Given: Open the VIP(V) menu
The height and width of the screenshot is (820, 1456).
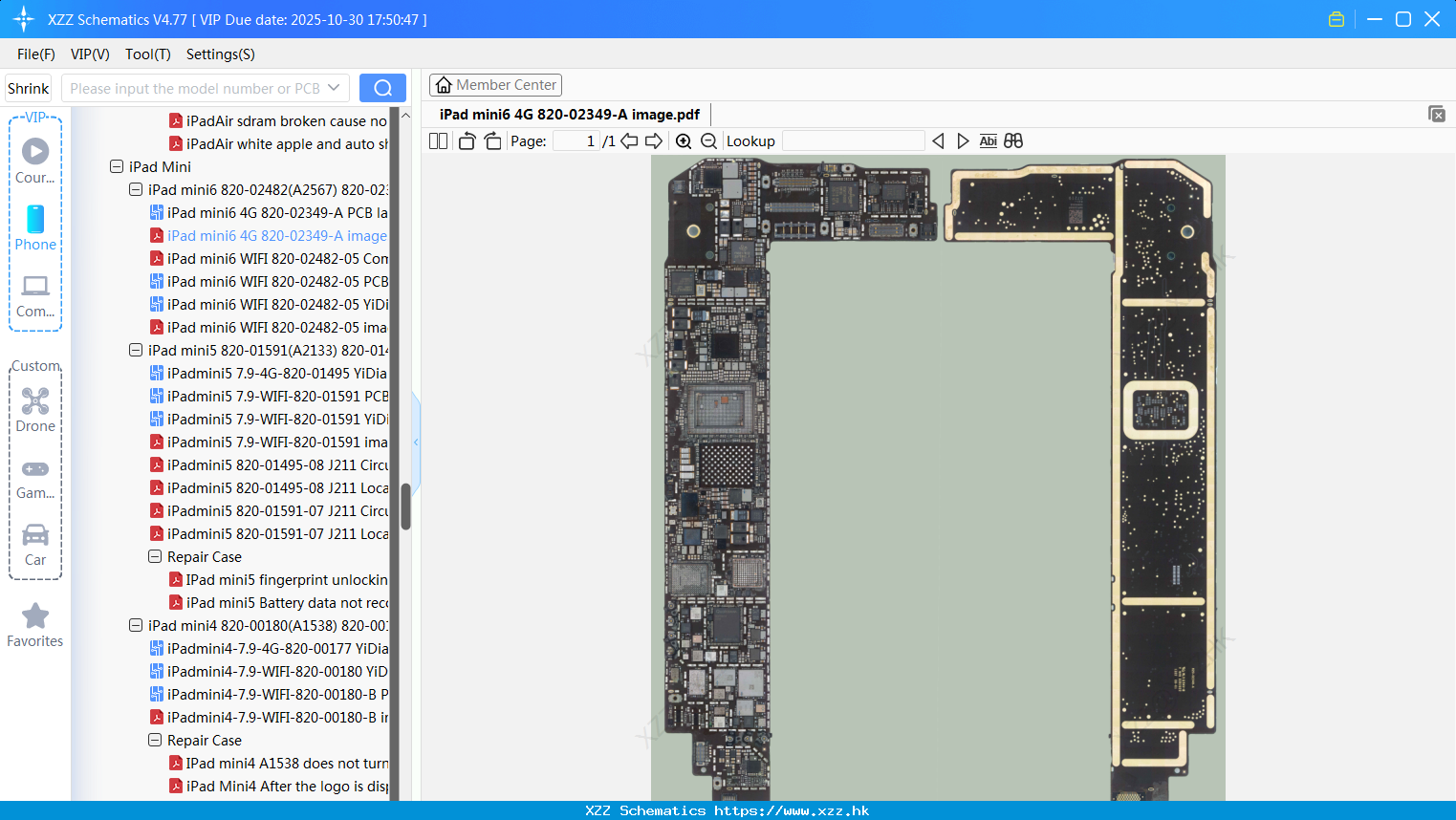Looking at the screenshot, I should pyautogui.click(x=90, y=54).
